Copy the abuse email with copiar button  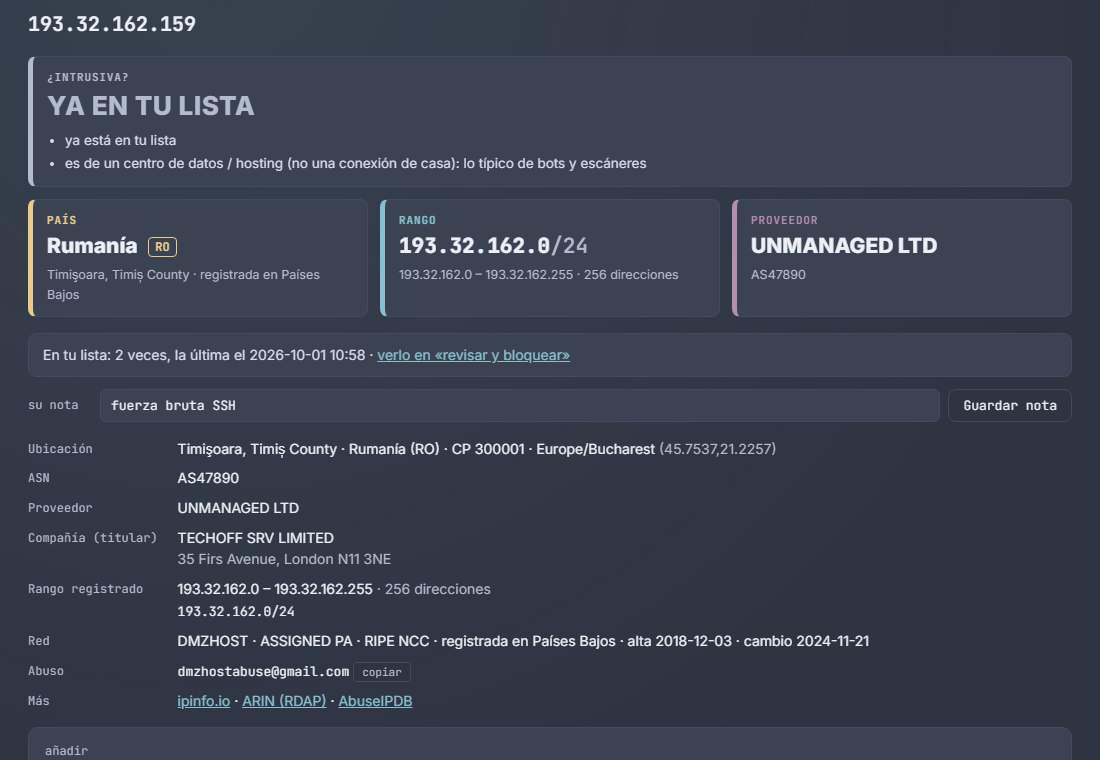(382, 672)
